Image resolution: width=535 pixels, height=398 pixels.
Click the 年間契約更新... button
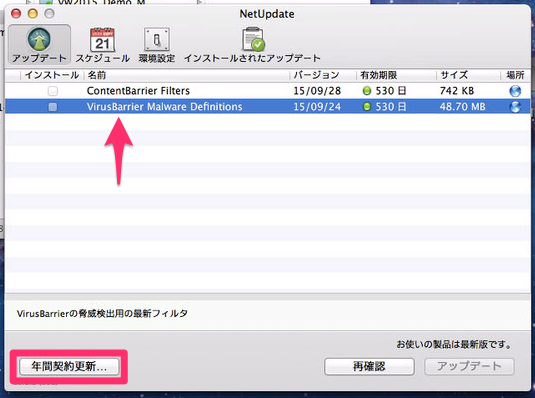69,367
